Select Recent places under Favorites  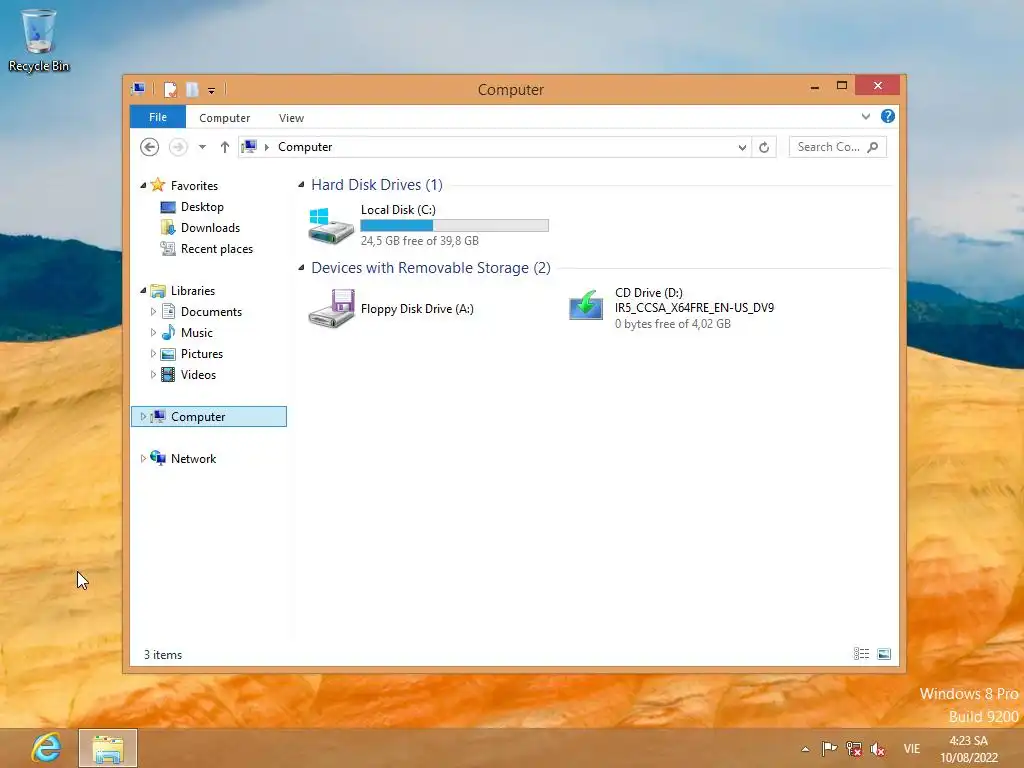[216, 249]
